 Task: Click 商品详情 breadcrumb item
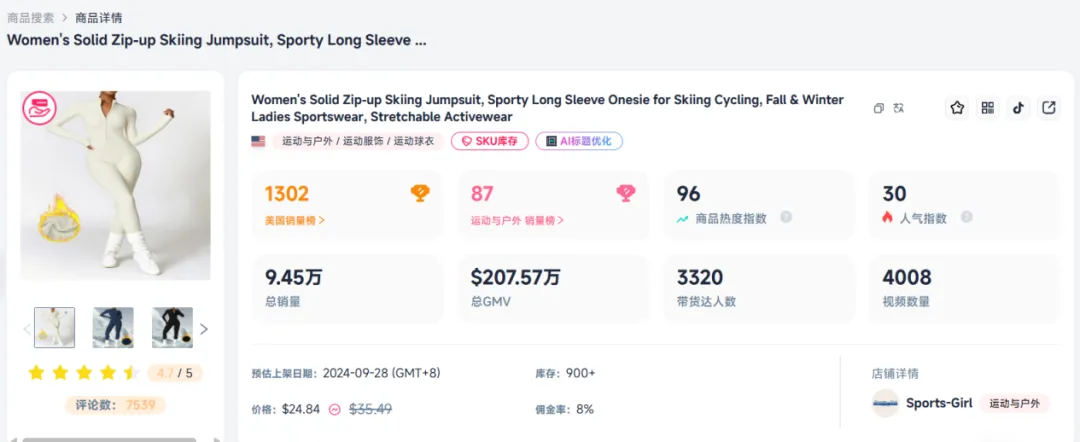(x=99, y=18)
